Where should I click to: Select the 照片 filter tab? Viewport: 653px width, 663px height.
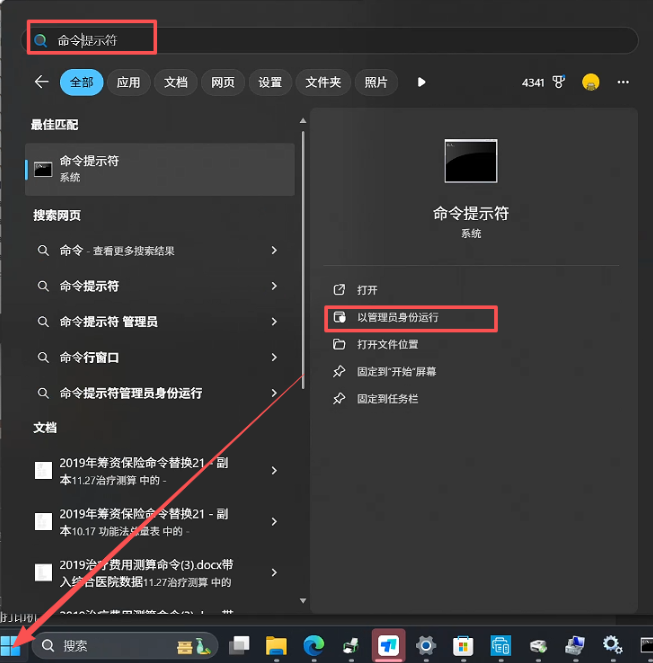click(376, 82)
